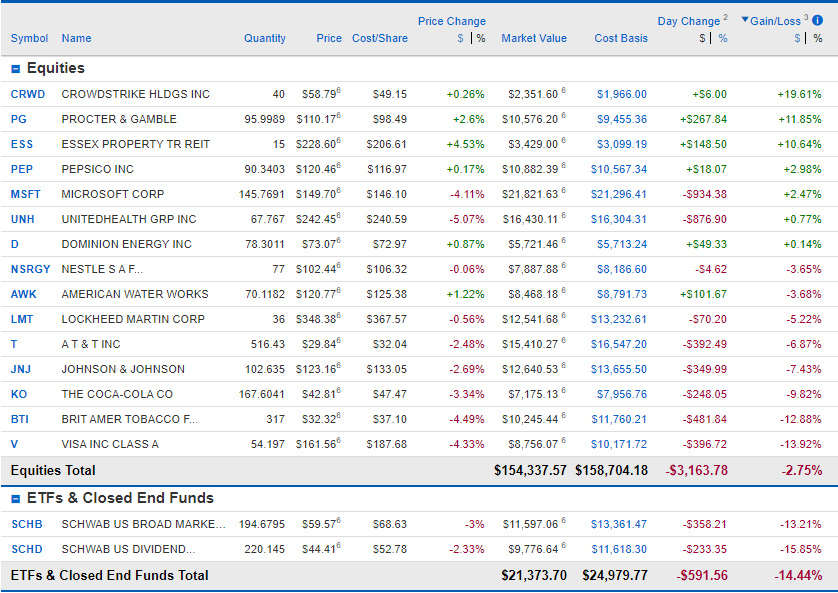Open the PEP symbol link
The height and width of the screenshot is (593, 838).
tap(22, 170)
